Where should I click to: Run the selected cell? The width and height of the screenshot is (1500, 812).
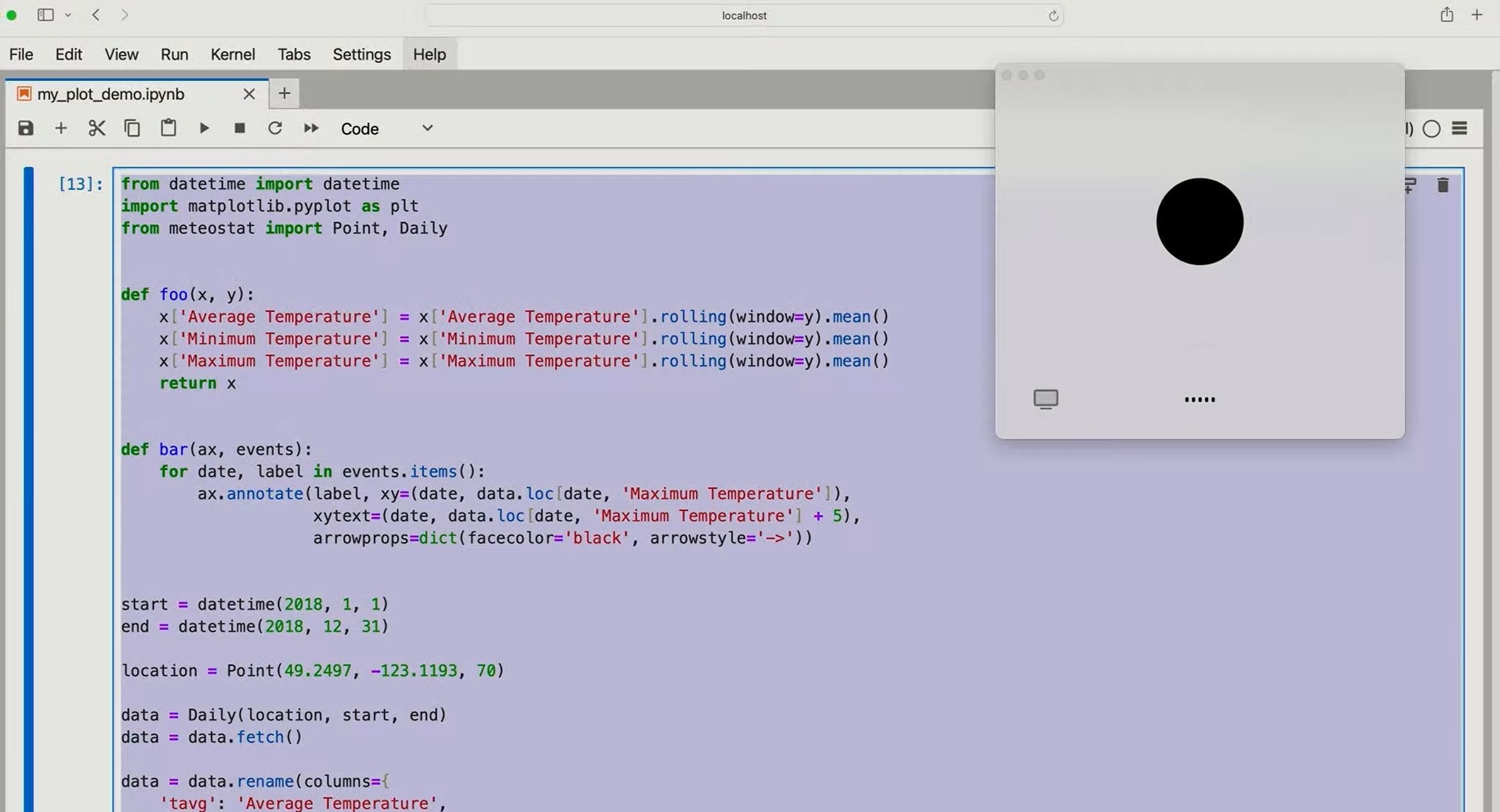(x=204, y=128)
